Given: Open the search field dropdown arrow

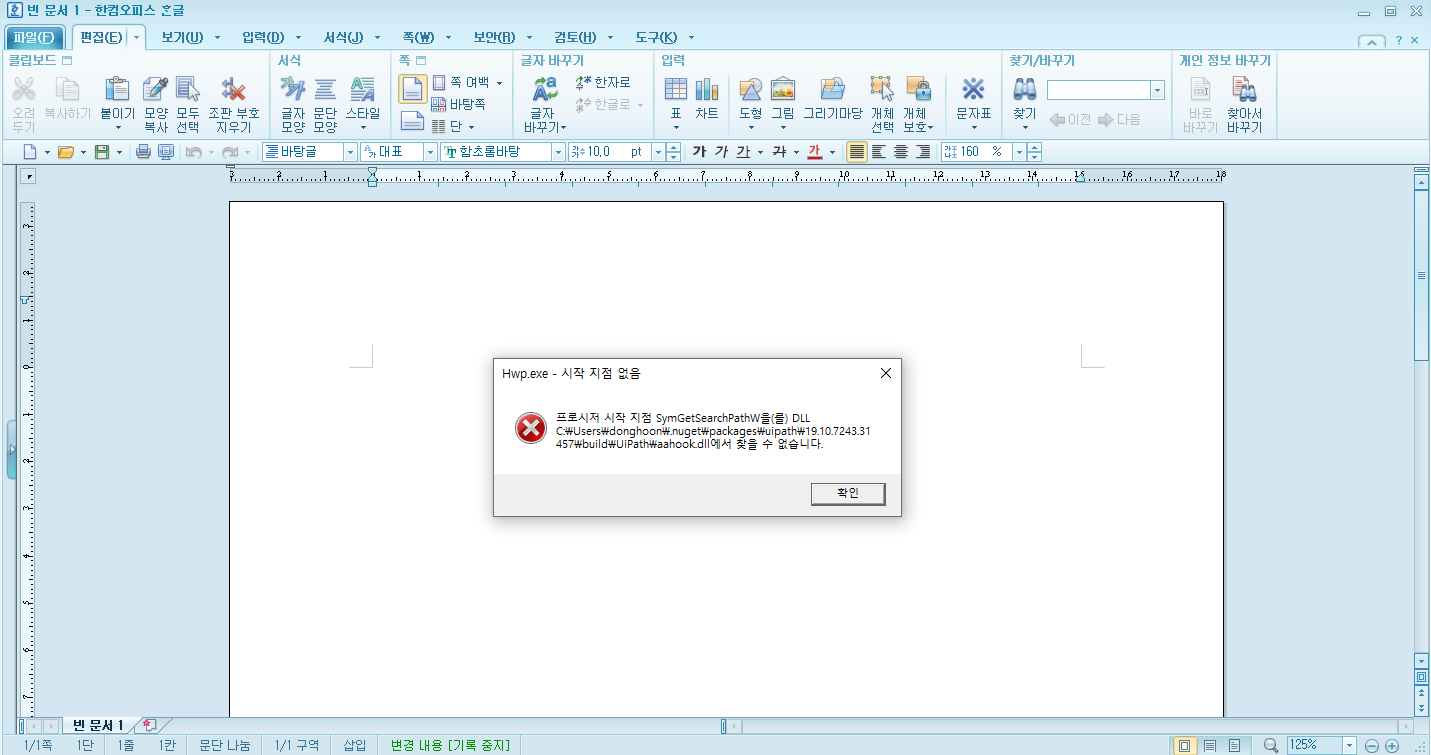Looking at the screenshot, I should pos(1158,90).
